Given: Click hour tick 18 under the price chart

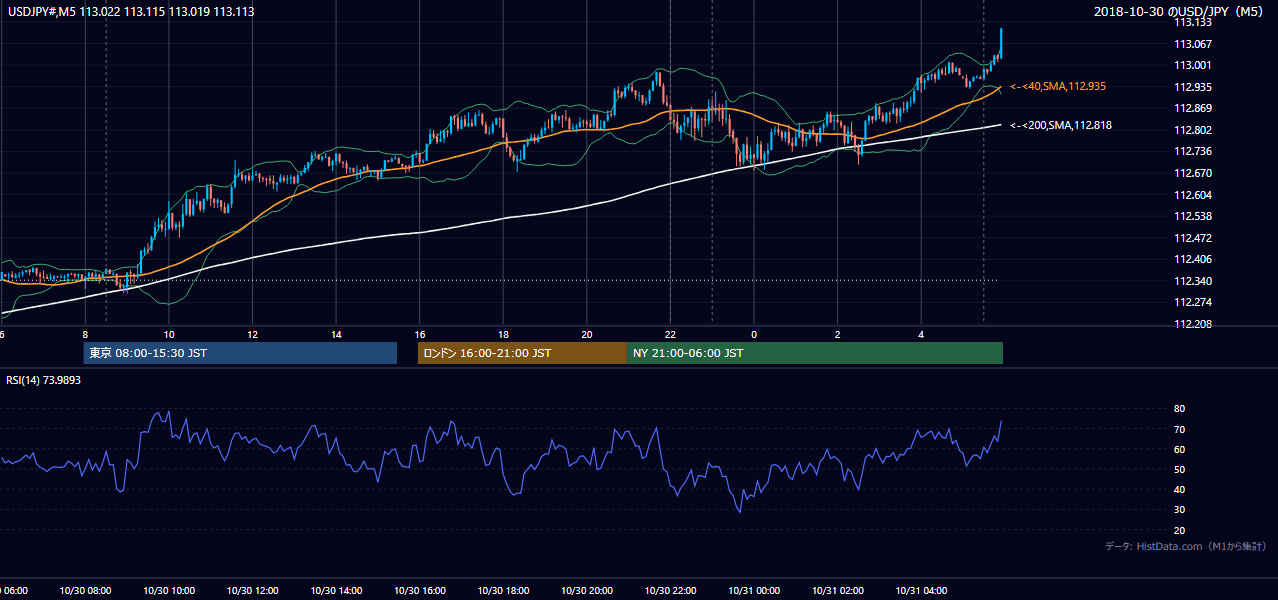Looking at the screenshot, I should click(x=504, y=334).
